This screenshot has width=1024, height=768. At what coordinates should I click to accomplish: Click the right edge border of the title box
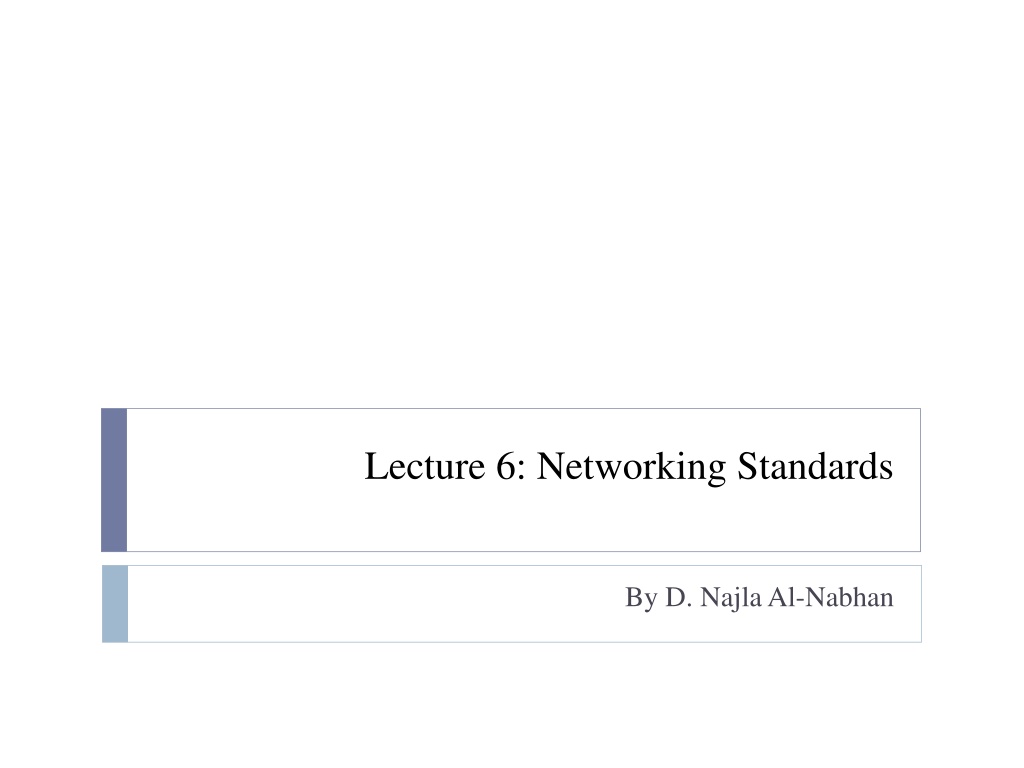[921, 480]
